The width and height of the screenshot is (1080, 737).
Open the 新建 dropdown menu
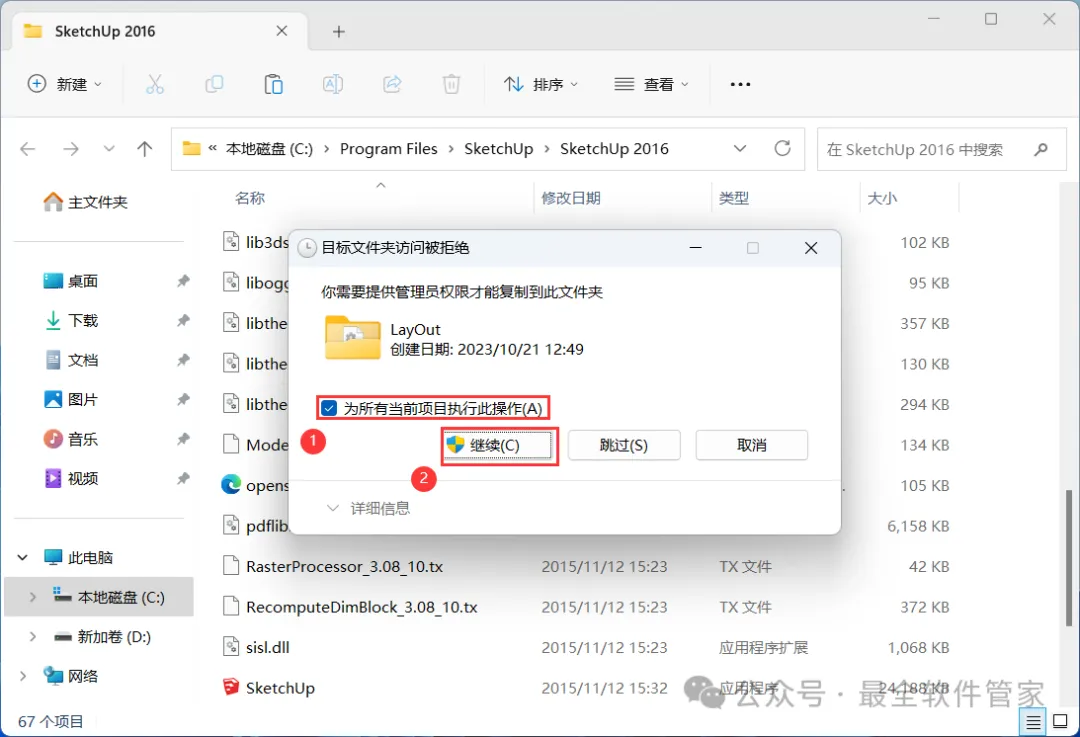pos(64,84)
